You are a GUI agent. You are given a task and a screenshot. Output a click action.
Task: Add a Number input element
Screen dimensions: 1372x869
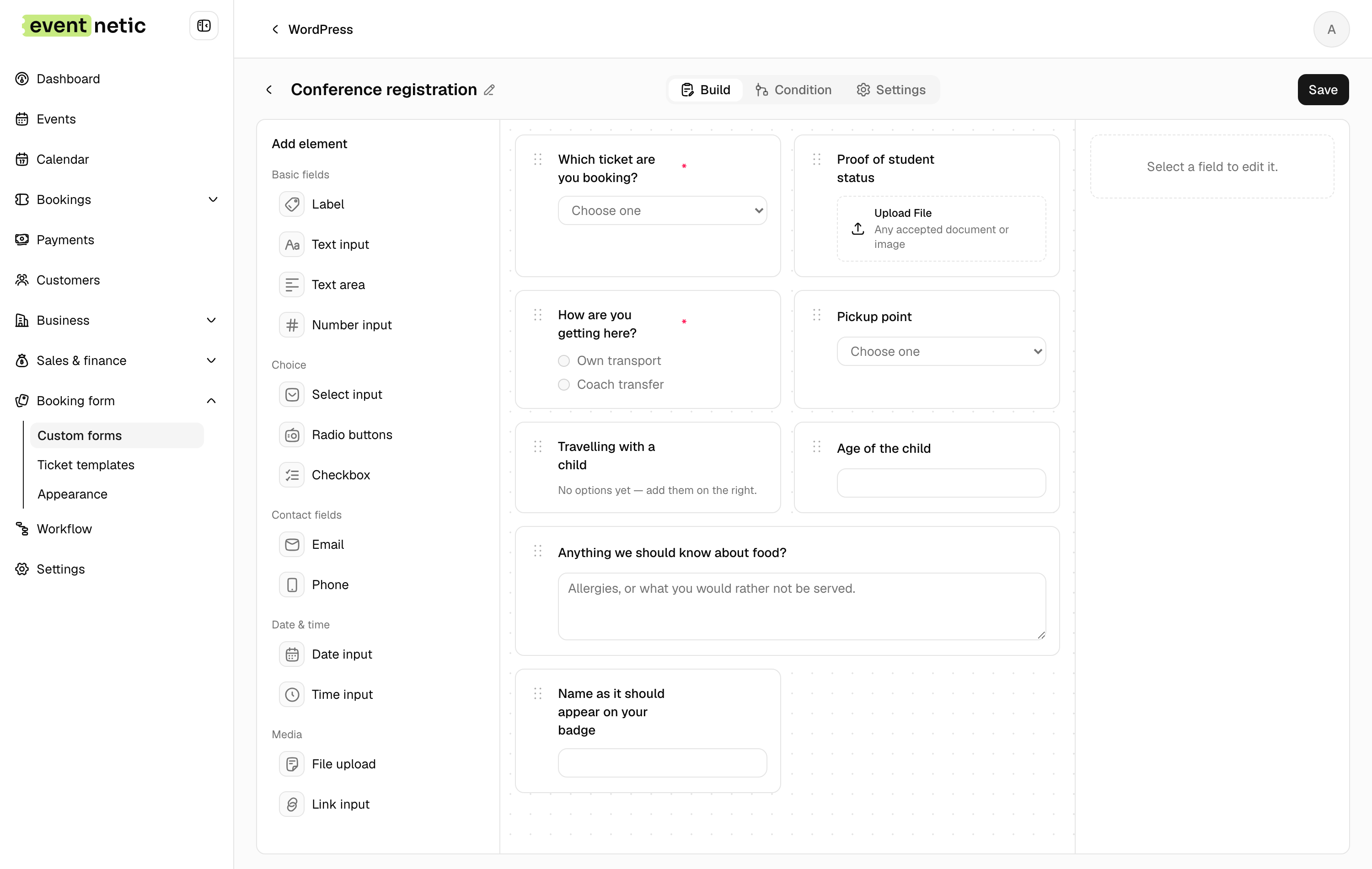click(336, 325)
